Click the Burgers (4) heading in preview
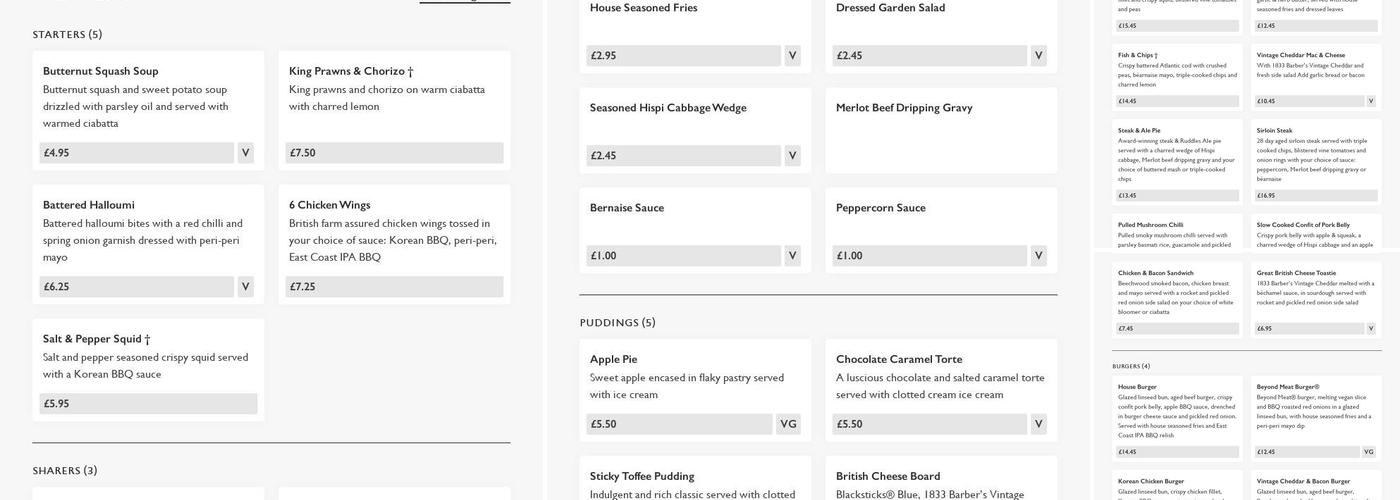The height and width of the screenshot is (500, 1400). tap(1131, 366)
